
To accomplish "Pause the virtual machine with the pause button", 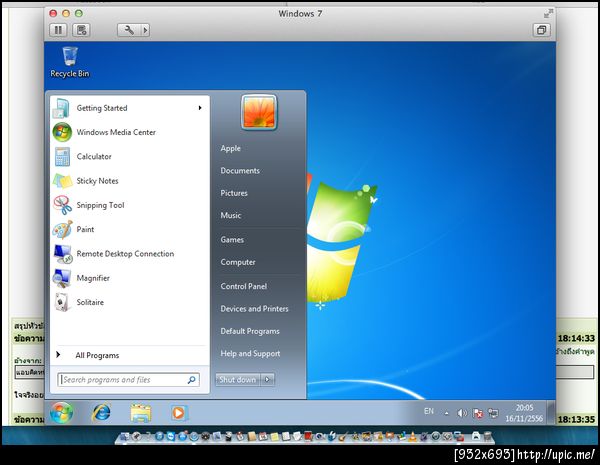I will [58, 30].
